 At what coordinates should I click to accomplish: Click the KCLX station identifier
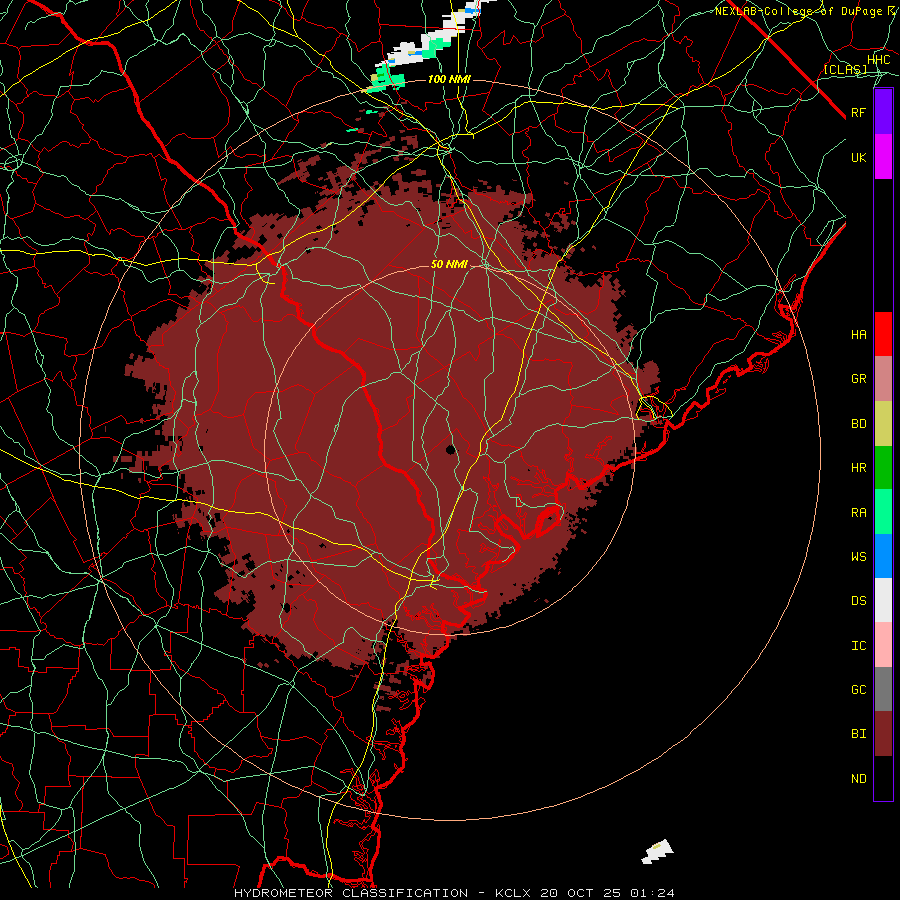(x=514, y=893)
